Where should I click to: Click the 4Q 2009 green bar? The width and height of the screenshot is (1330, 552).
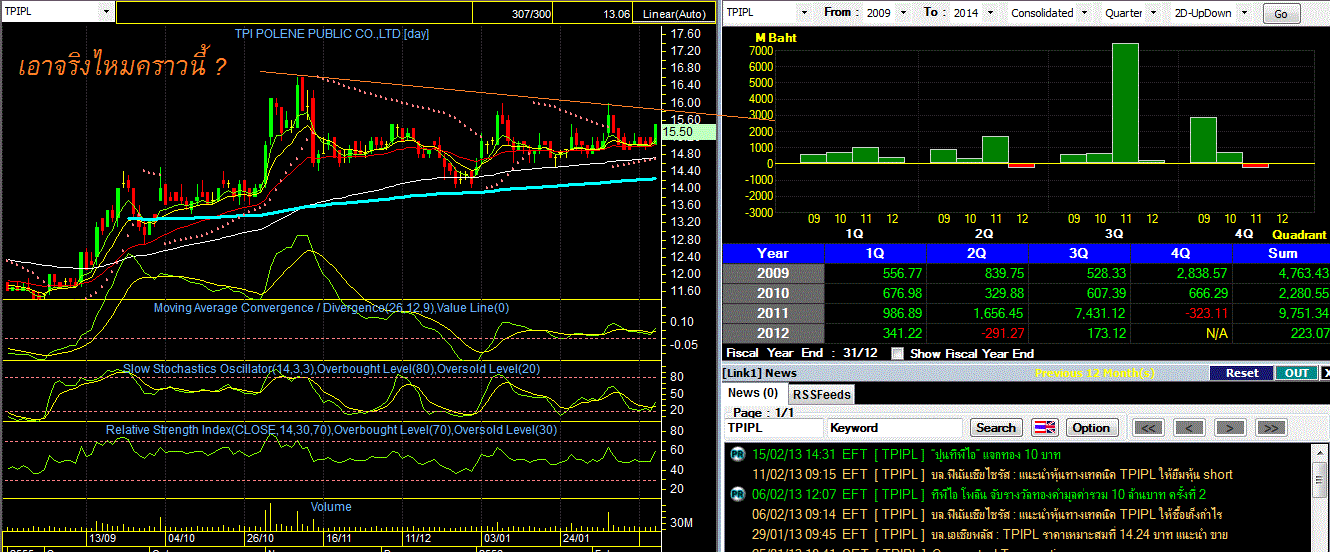[x=1203, y=140]
